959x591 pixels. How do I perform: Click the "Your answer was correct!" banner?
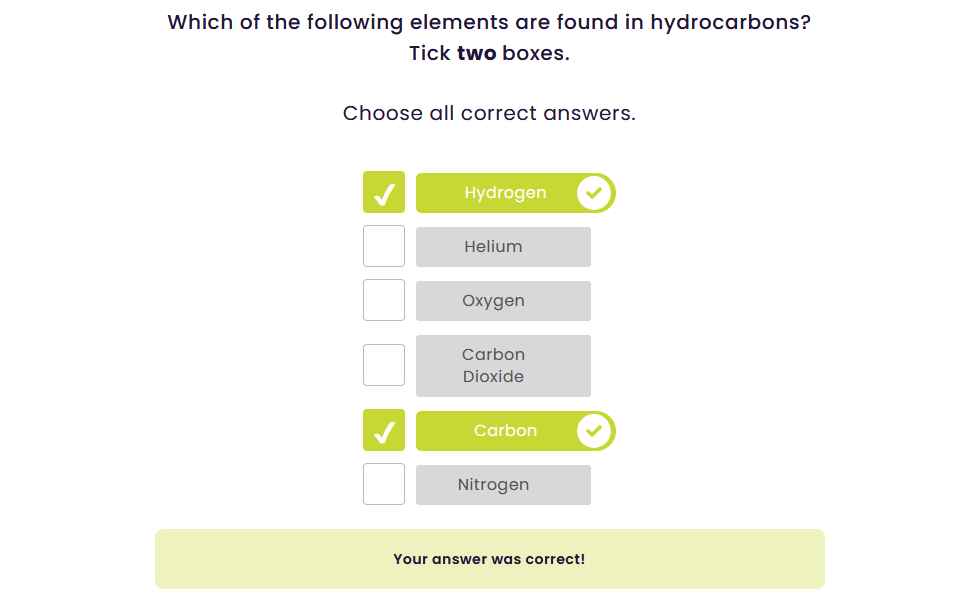click(489, 559)
